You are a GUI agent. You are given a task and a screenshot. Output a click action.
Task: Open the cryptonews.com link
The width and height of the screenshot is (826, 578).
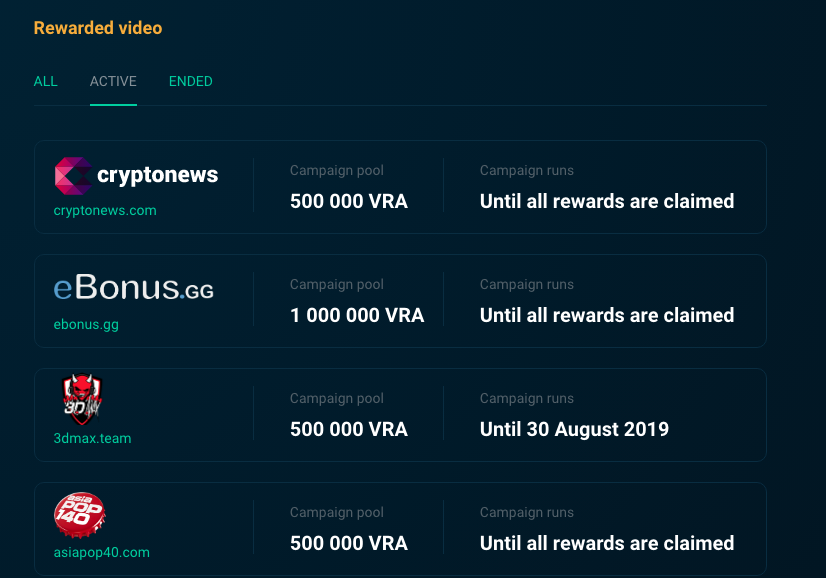tap(105, 211)
